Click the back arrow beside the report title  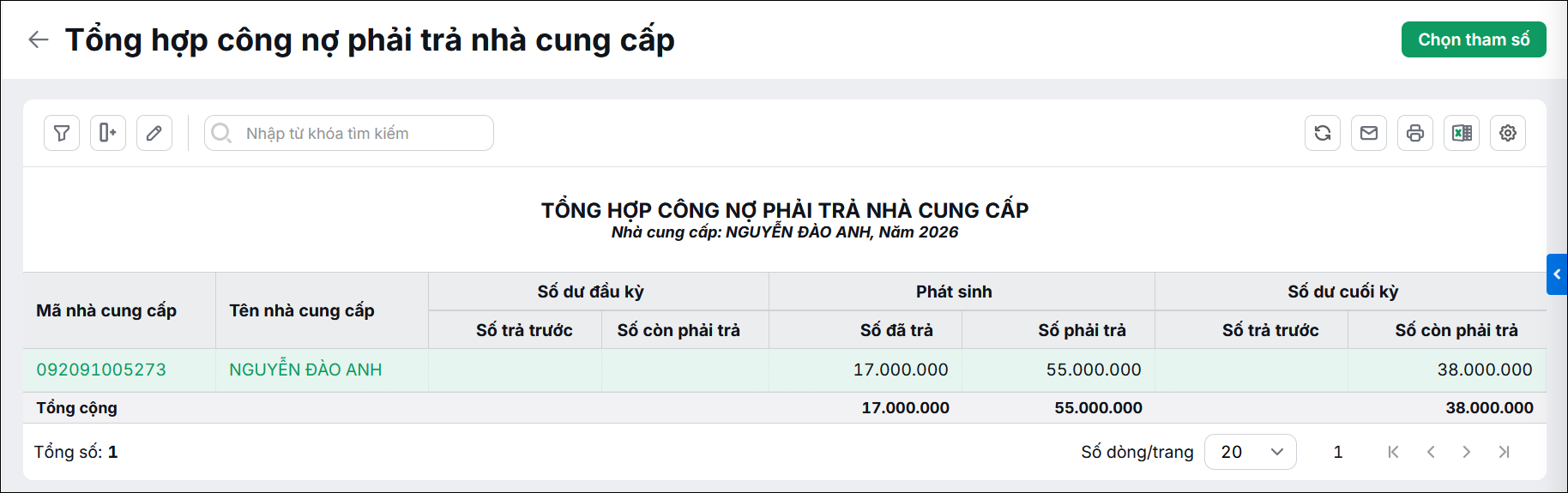39,39
